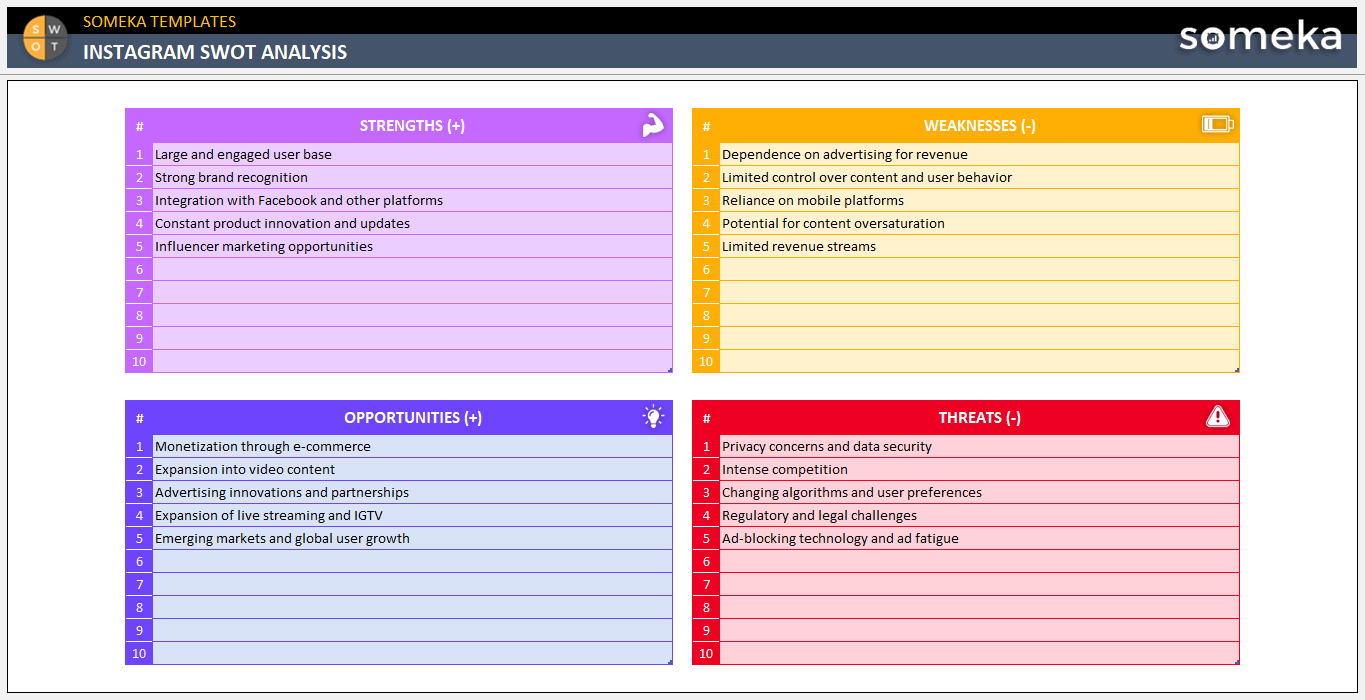Select 'Limited control over content and user behavior'

tap(979, 178)
